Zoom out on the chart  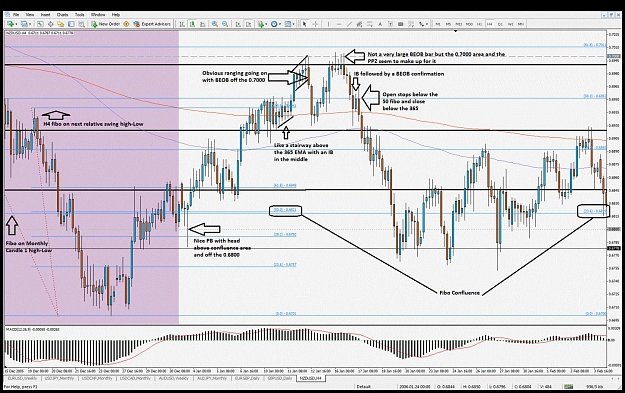[225, 24]
